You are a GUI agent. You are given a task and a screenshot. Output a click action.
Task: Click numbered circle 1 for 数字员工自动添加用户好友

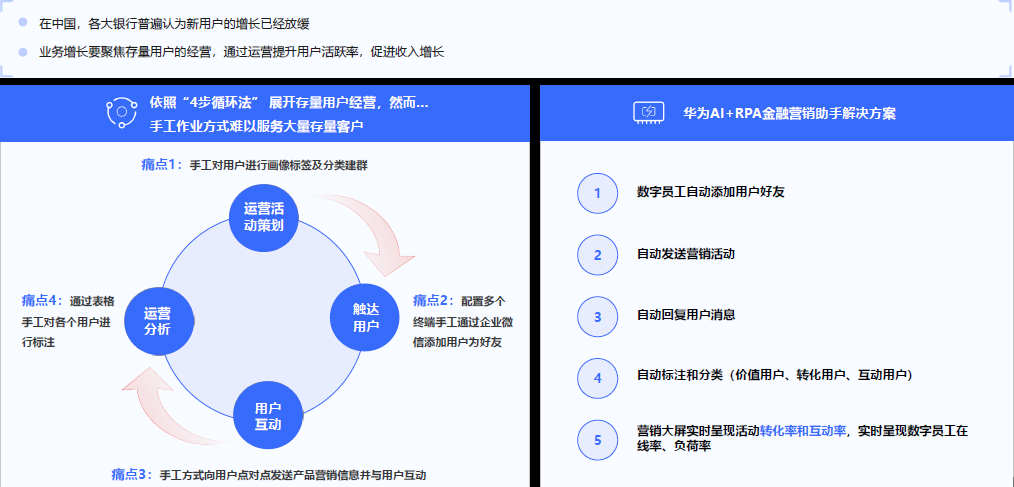coord(598,193)
